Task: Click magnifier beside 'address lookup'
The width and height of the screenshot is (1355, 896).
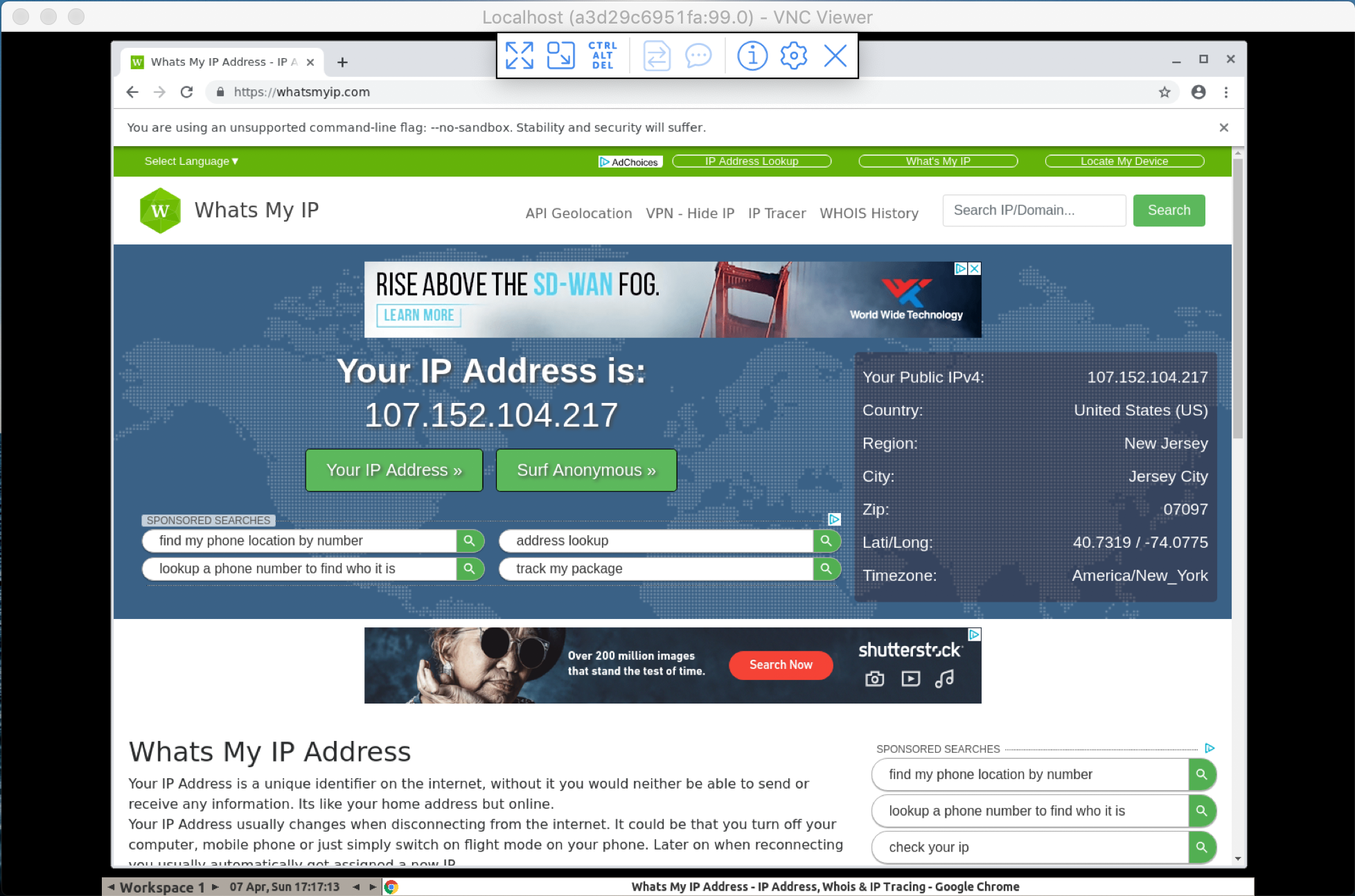Action: point(826,541)
